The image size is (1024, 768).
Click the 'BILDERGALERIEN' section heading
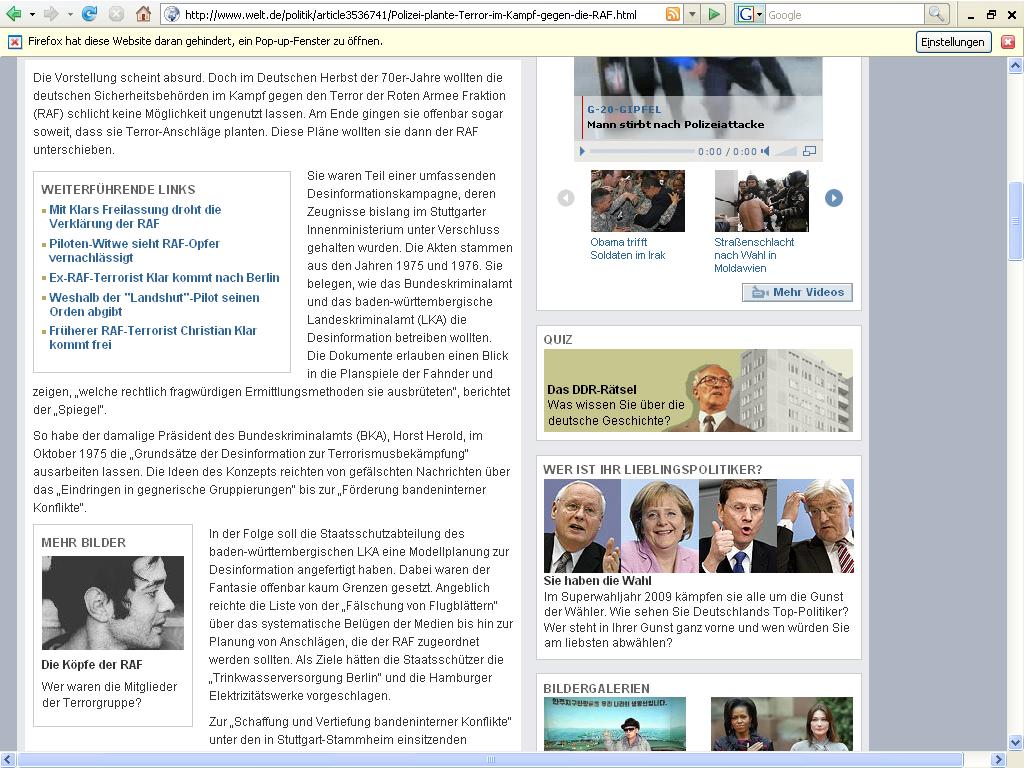click(596, 688)
